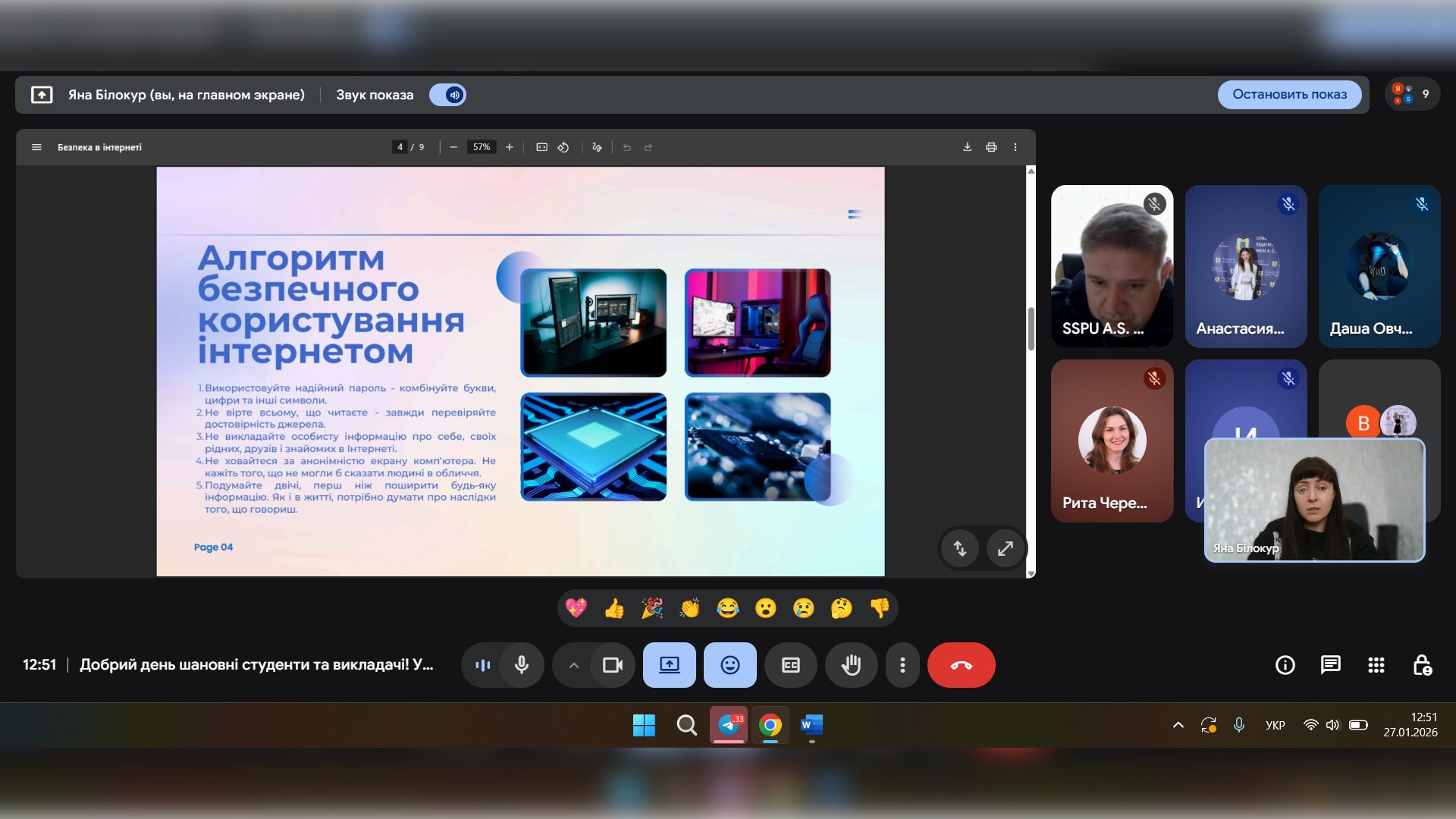Open the in-call chat panel
Screen dimensions: 1456x819
[x=1330, y=665]
